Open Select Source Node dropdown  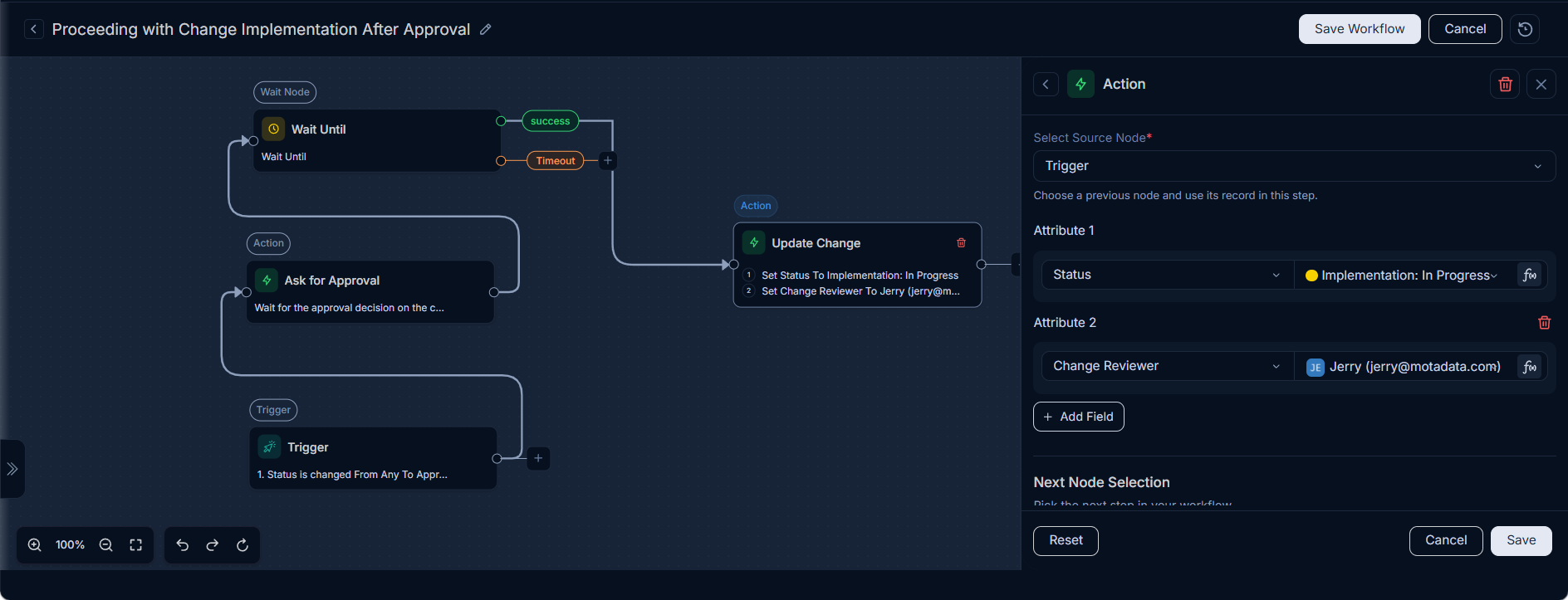coord(1294,166)
